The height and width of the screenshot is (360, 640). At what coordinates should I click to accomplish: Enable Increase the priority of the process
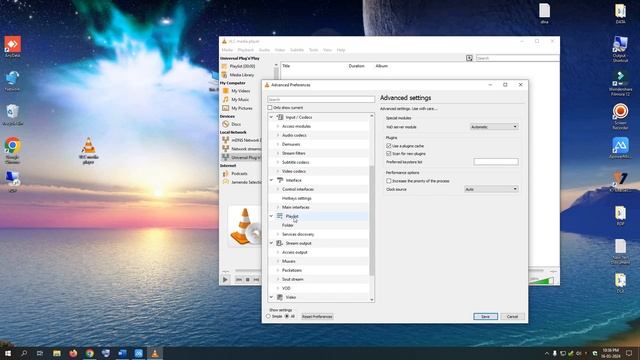pyautogui.click(x=389, y=181)
